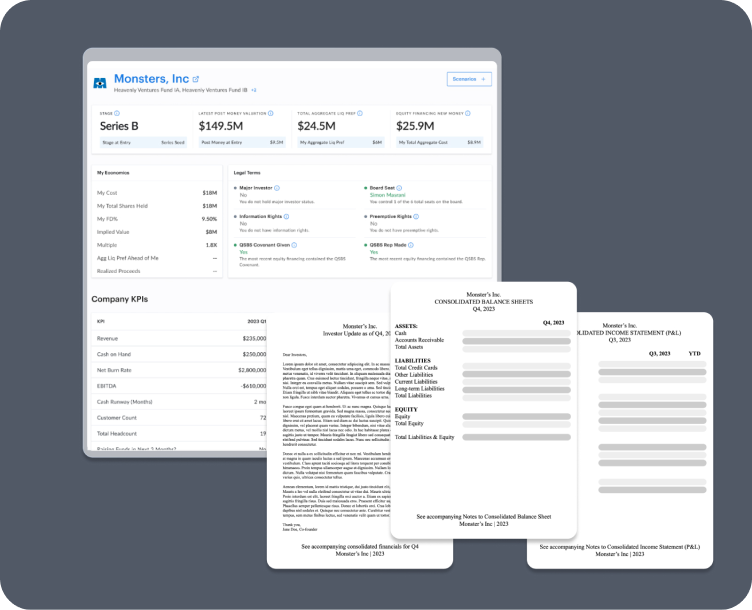The height and width of the screenshot is (610, 752).
Task: Click the info icon beside Preemptive Rights
Action: click(416, 217)
